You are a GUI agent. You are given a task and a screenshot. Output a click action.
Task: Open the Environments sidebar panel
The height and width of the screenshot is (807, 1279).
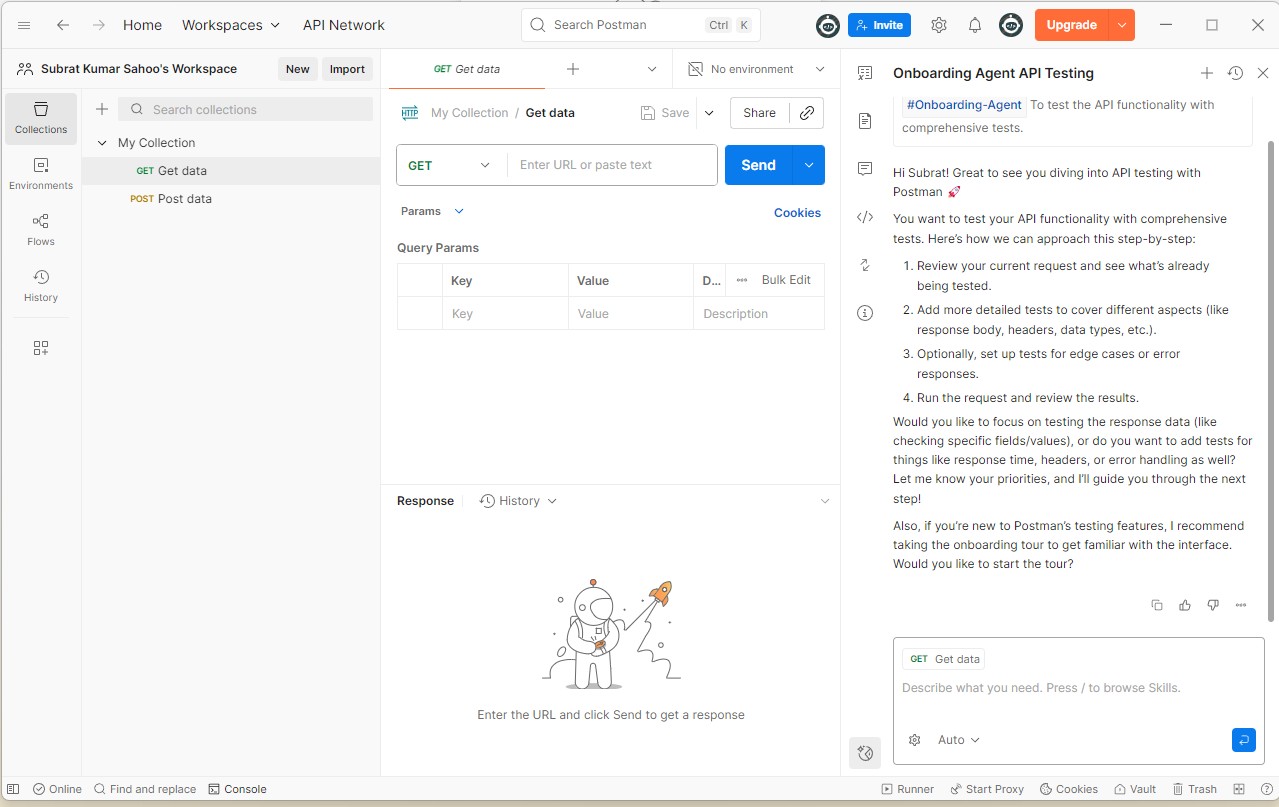(x=41, y=173)
